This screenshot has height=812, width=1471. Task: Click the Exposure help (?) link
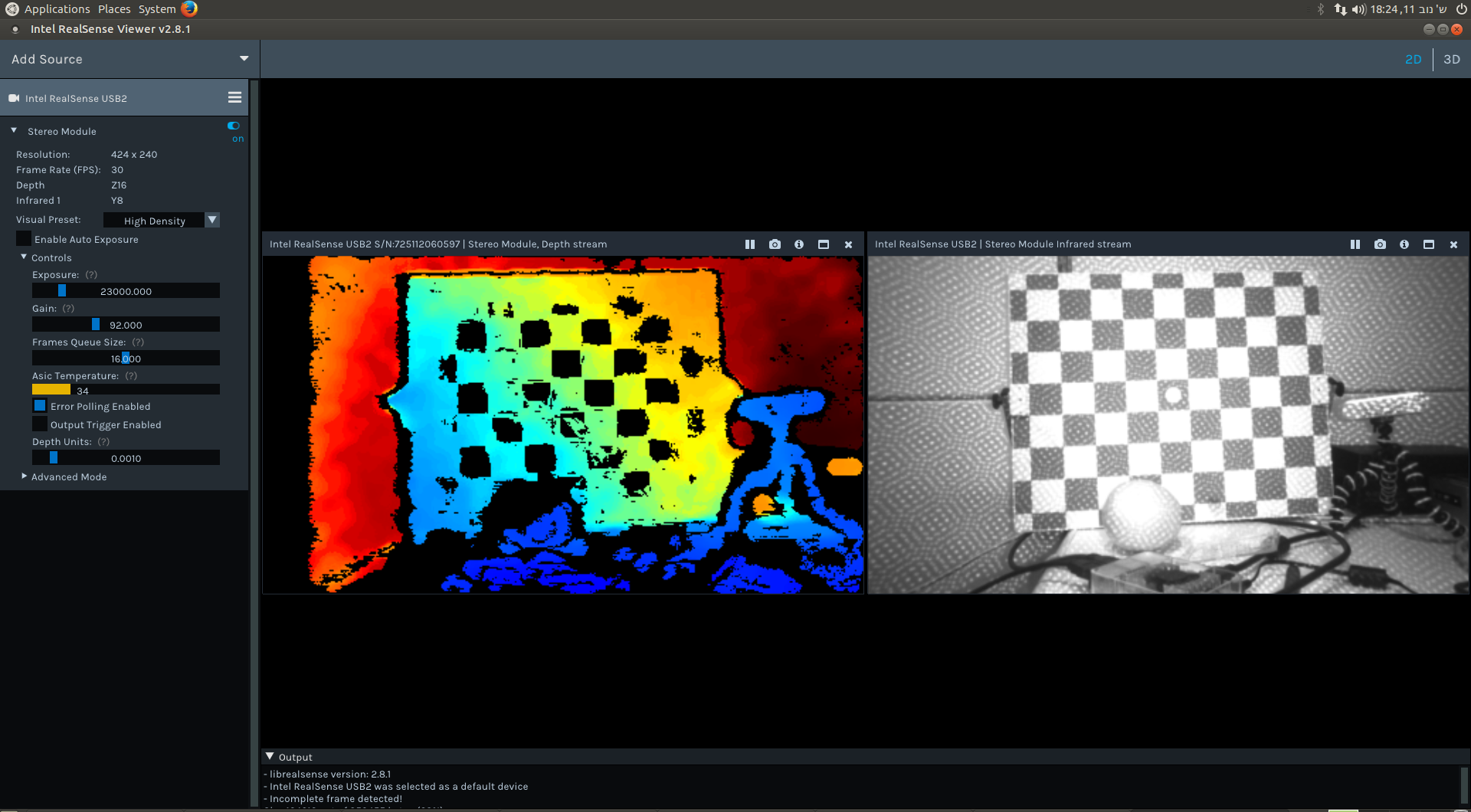click(91, 275)
